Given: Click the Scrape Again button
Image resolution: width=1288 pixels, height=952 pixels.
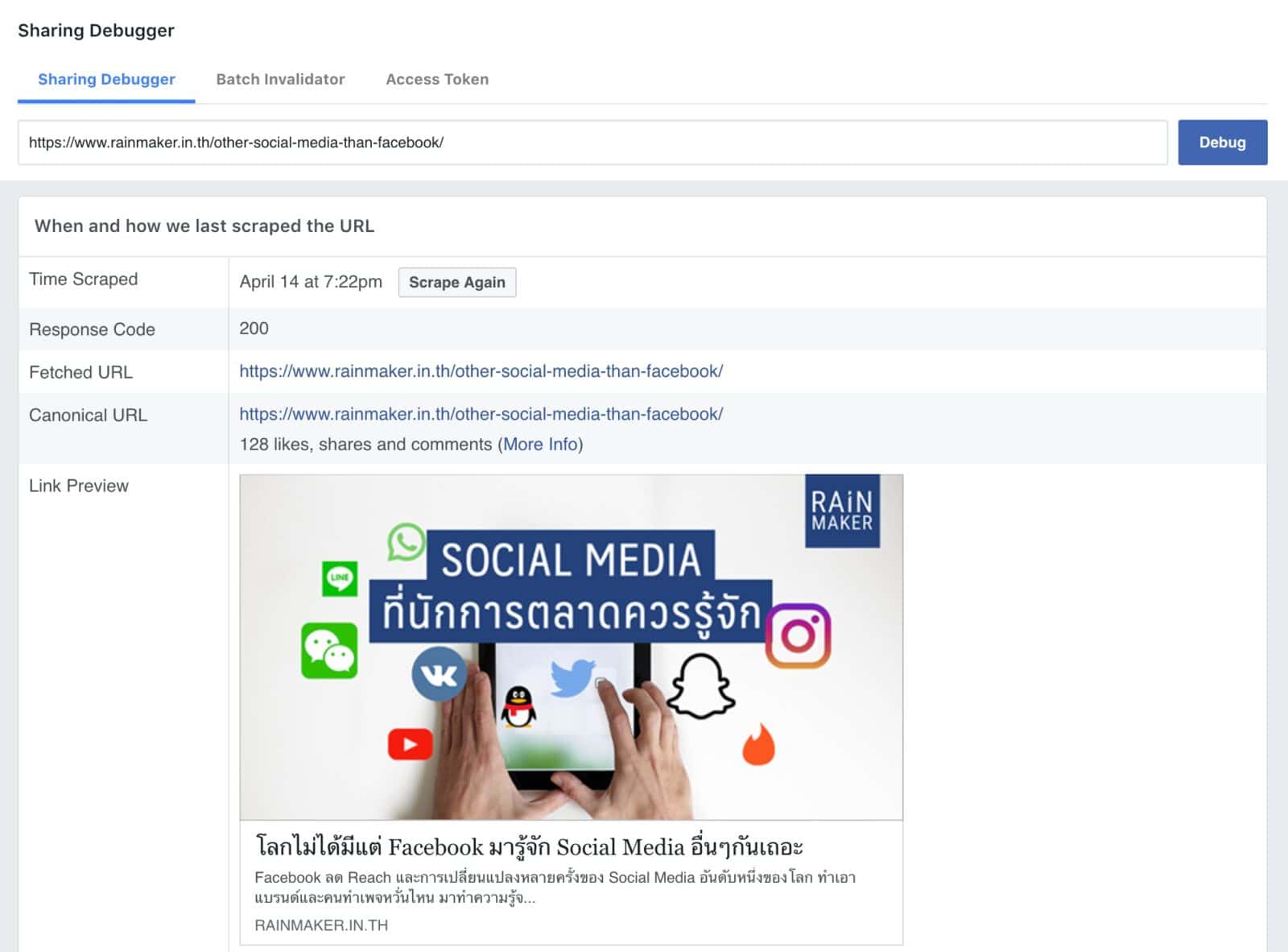Looking at the screenshot, I should click(x=456, y=282).
